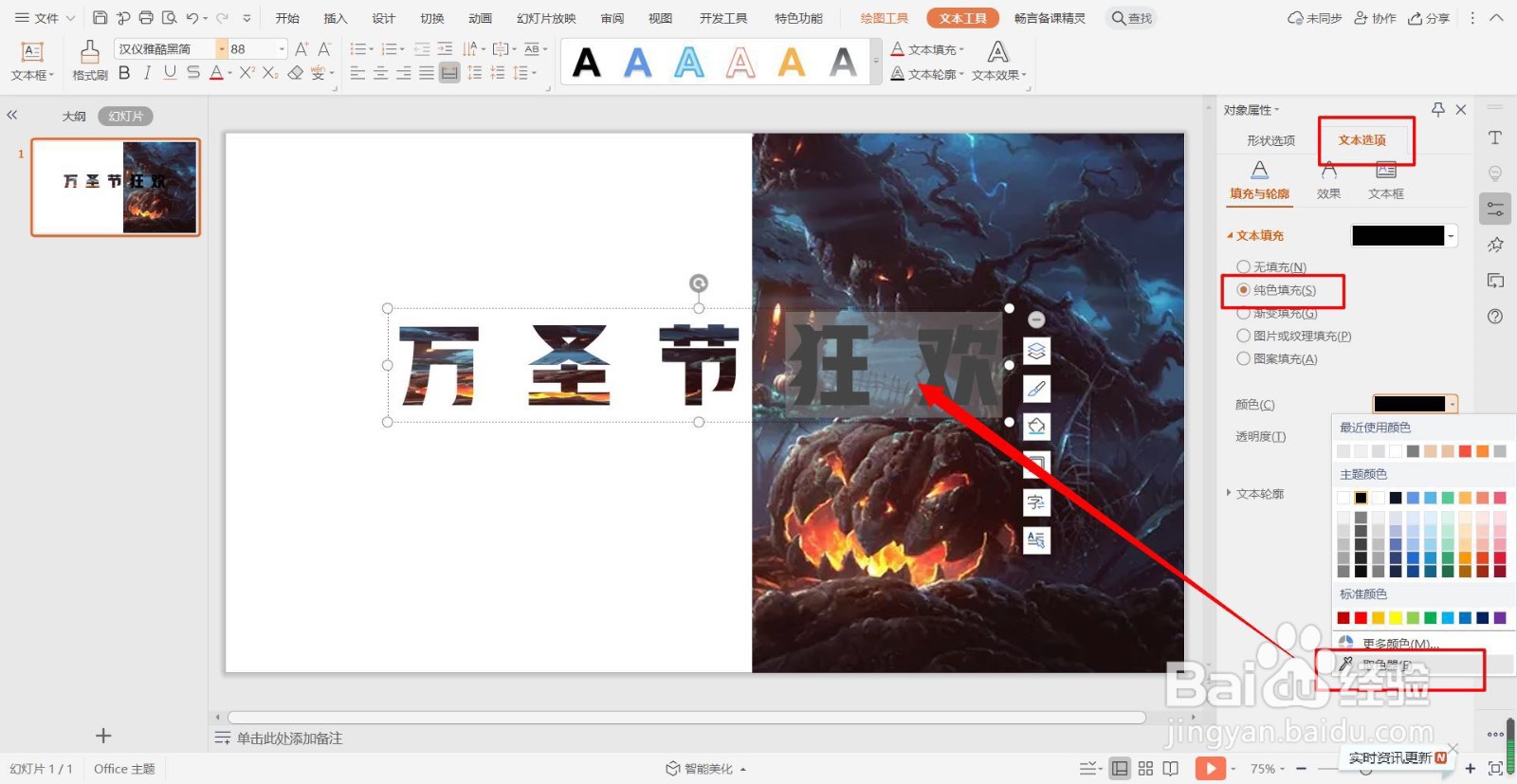This screenshot has width=1517, height=784.
Task: Toggle Underline formatting
Action: [170, 73]
